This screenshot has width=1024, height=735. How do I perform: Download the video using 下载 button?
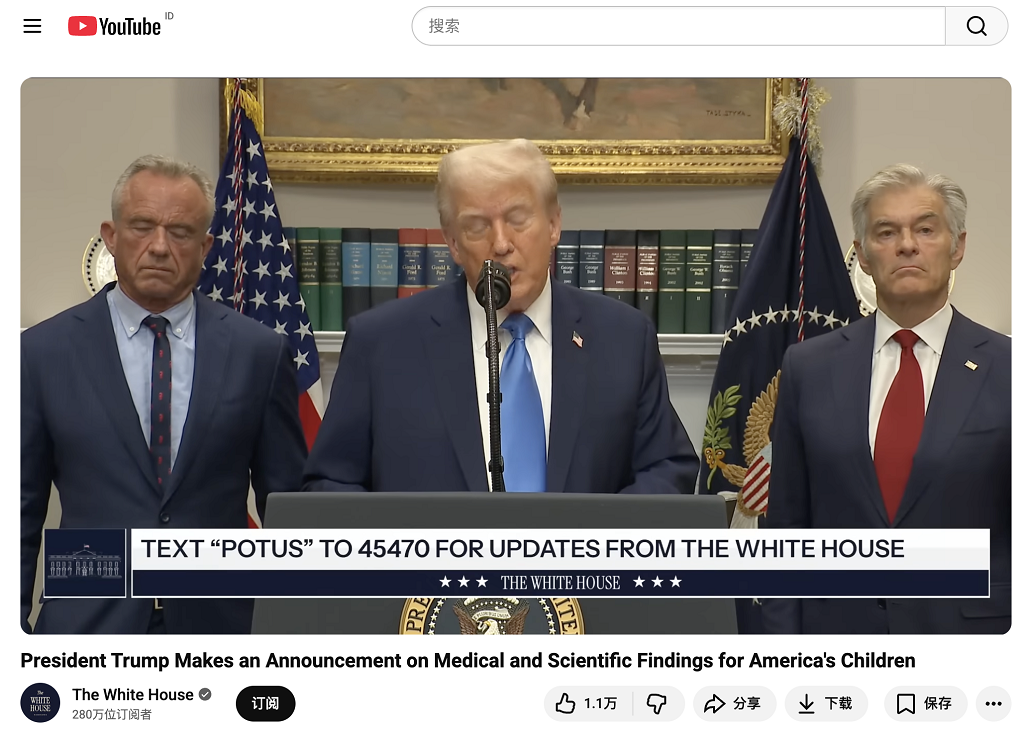826,704
